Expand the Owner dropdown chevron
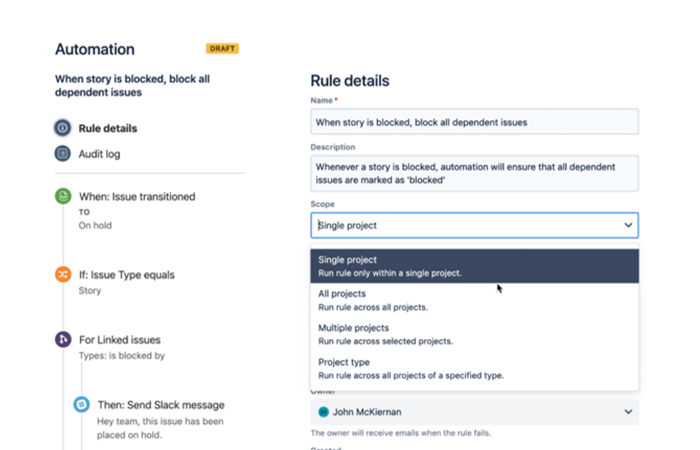 click(x=628, y=411)
